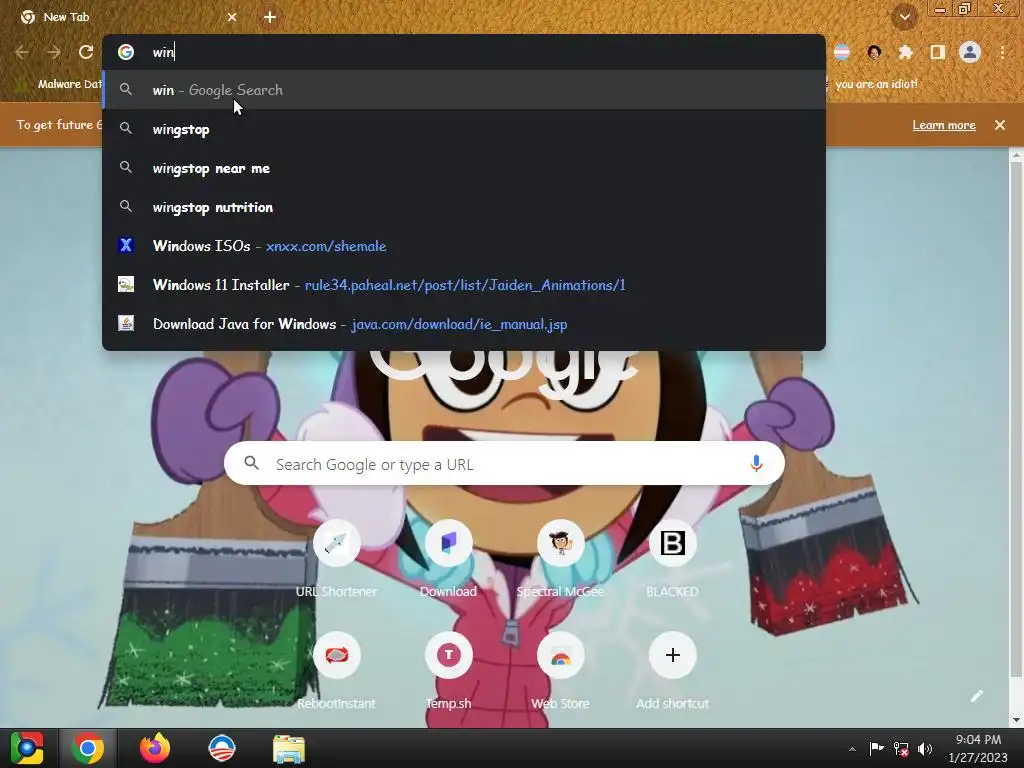Image resolution: width=1024 pixels, height=768 pixels.
Task: Choose the 'wingstop nutrition' suggestion
Action: 464,207
